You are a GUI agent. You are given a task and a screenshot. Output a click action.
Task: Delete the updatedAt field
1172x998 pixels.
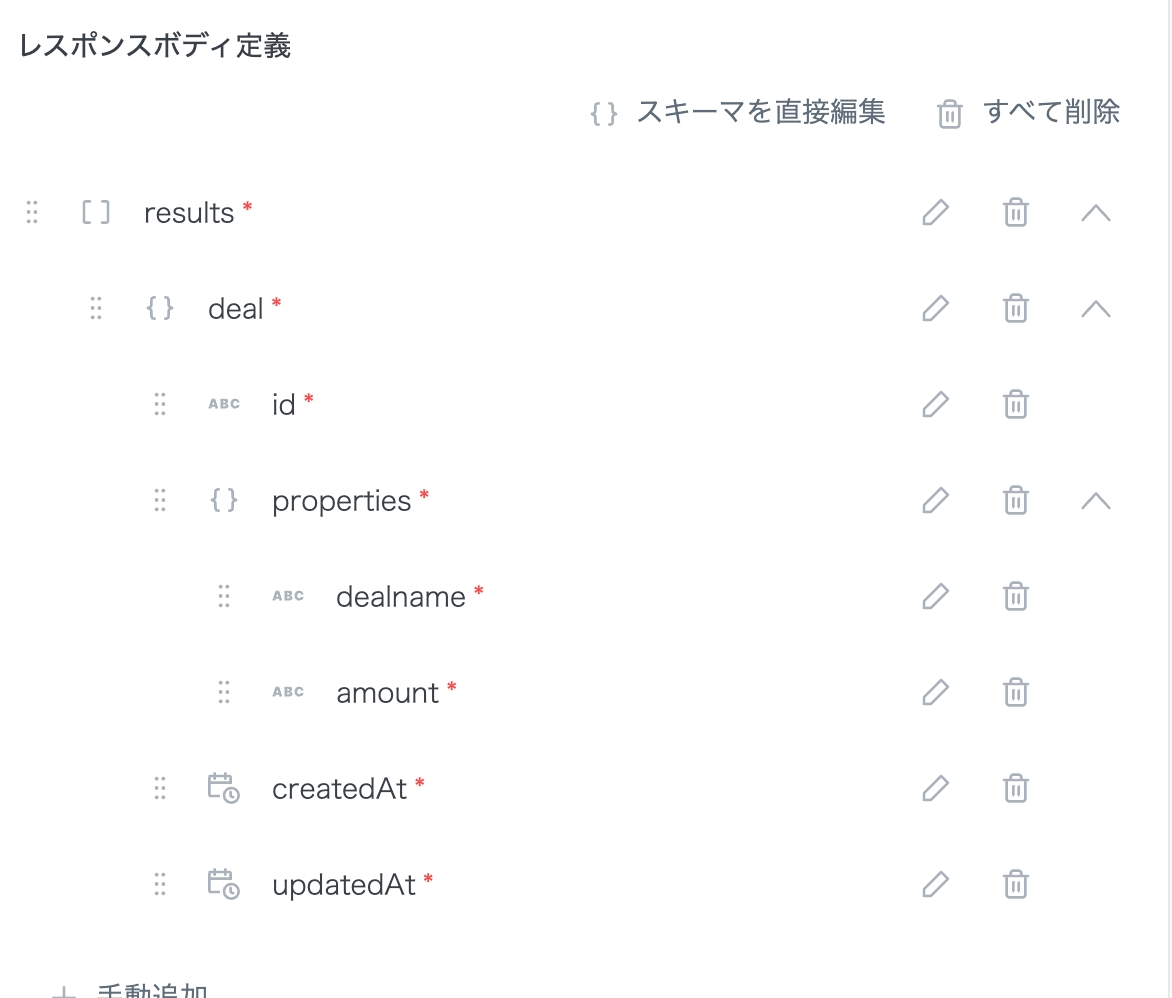[1015, 885]
